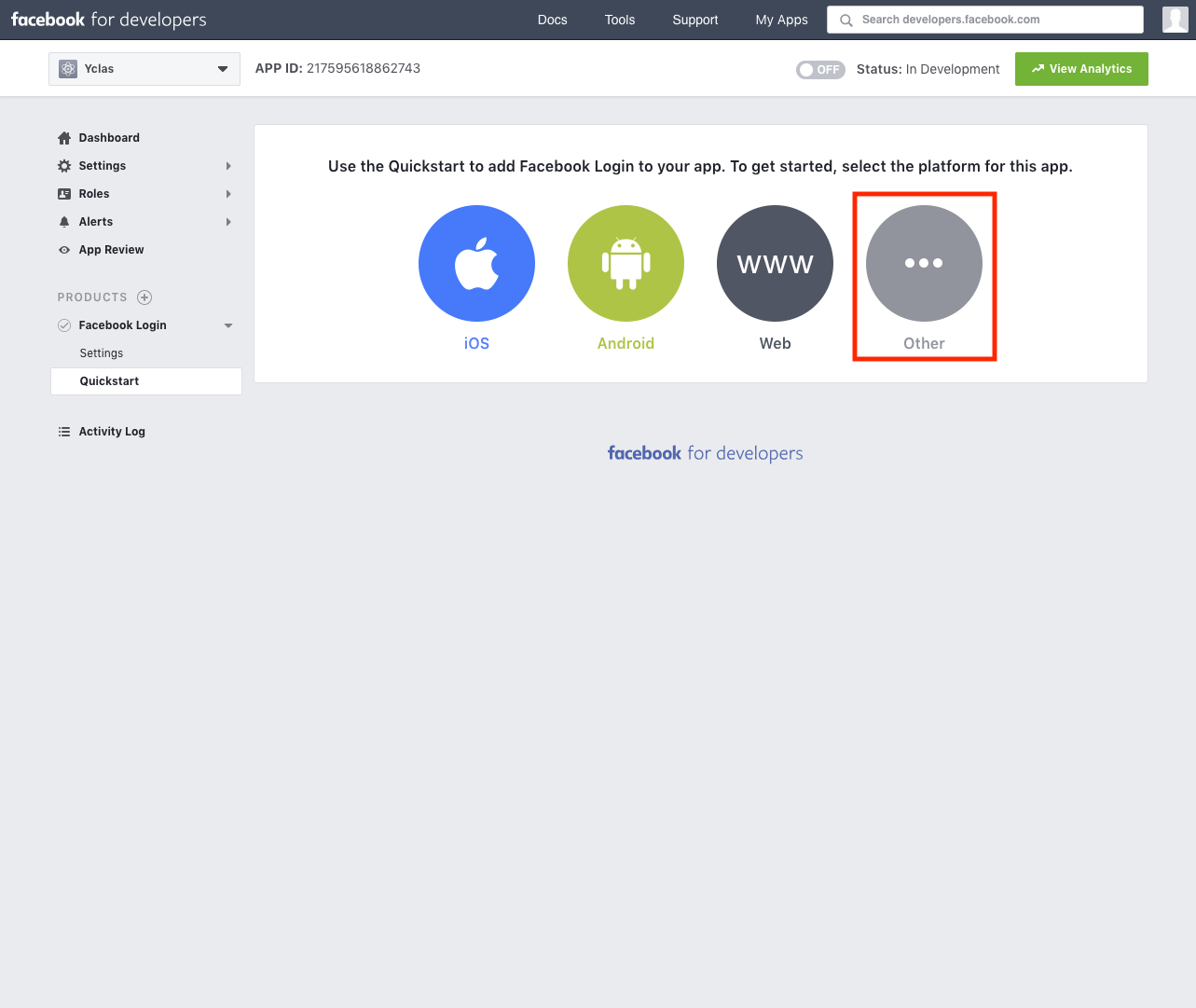This screenshot has width=1196, height=1008.
Task: Expand the Settings sidebar section
Action: coord(227,165)
